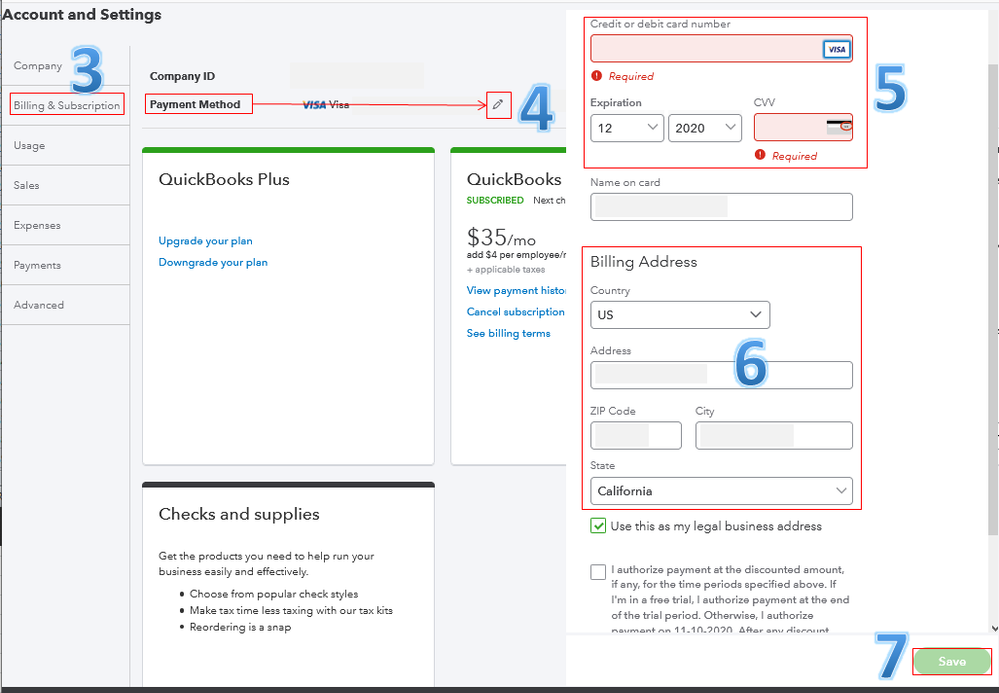
Task: Click the QuickBooks Plus card heading
Action: click(x=224, y=180)
